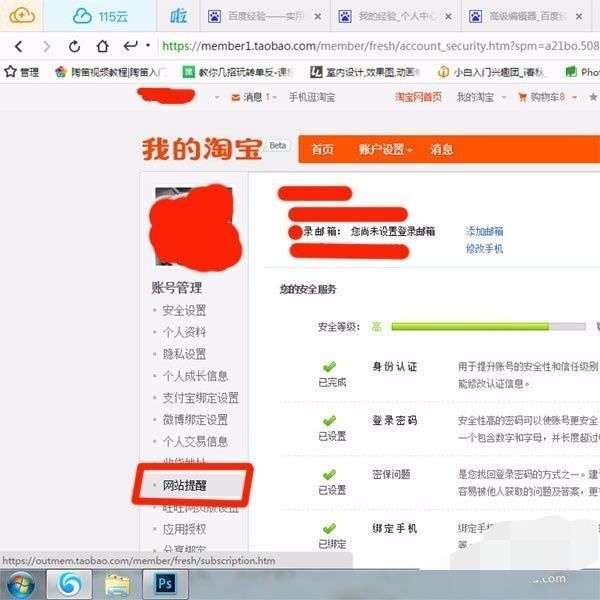Viewport: 600px width, 600px height.
Task: Click 密保问题 security item
Action: tap(391, 474)
